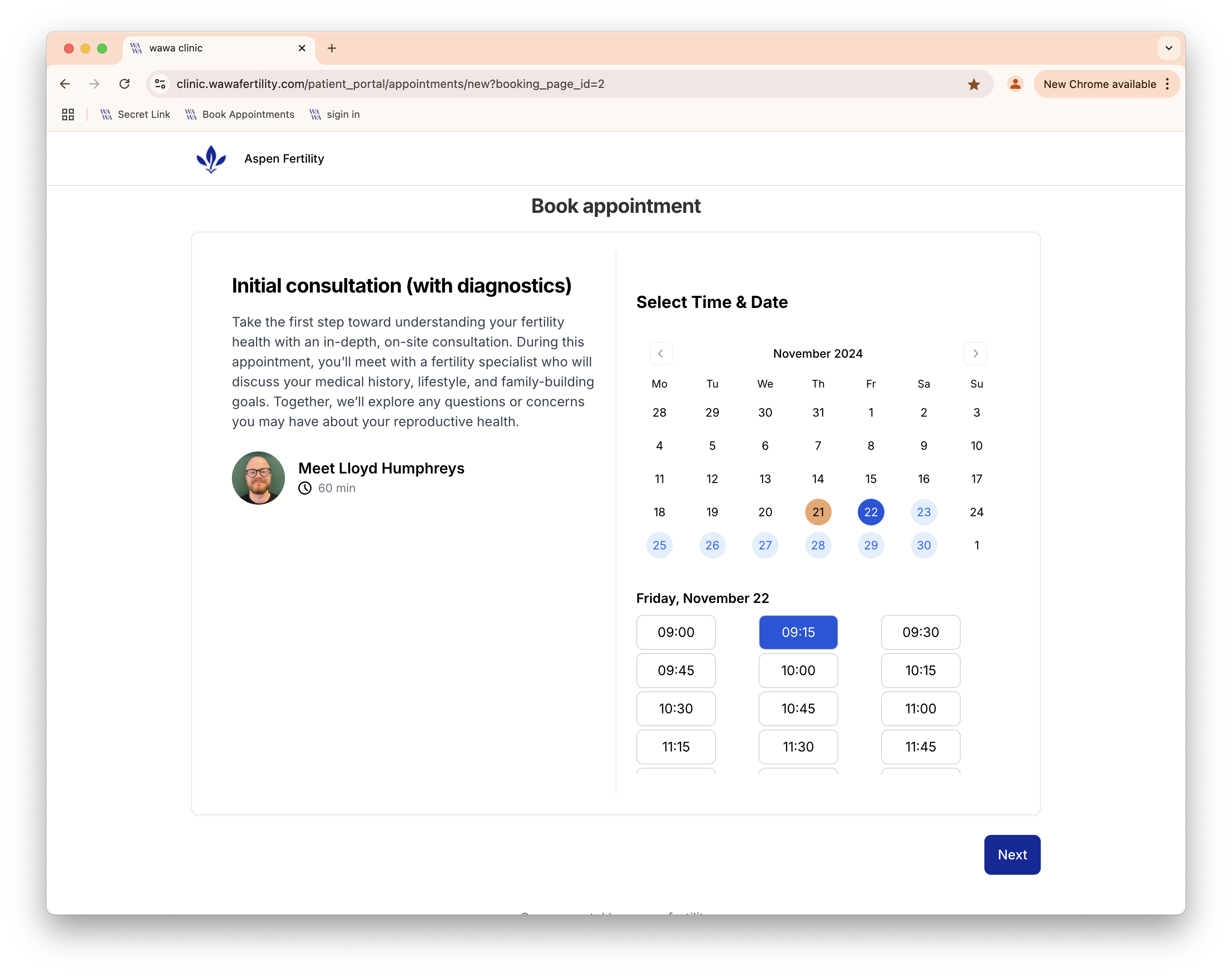Viewport: 1232px width, 976px height.
Task: Open the site information icon in address bar
Action: coord(161,84)
